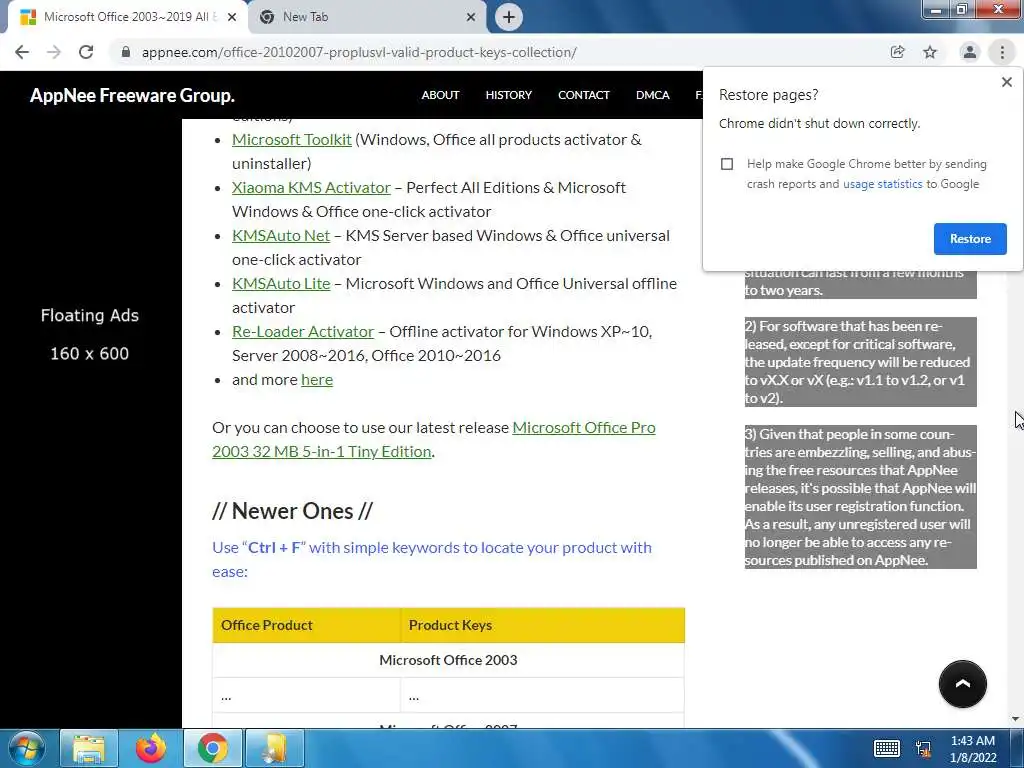1024x768 pixels.
Task: Click the Product Keys table header
Action: 543,625
